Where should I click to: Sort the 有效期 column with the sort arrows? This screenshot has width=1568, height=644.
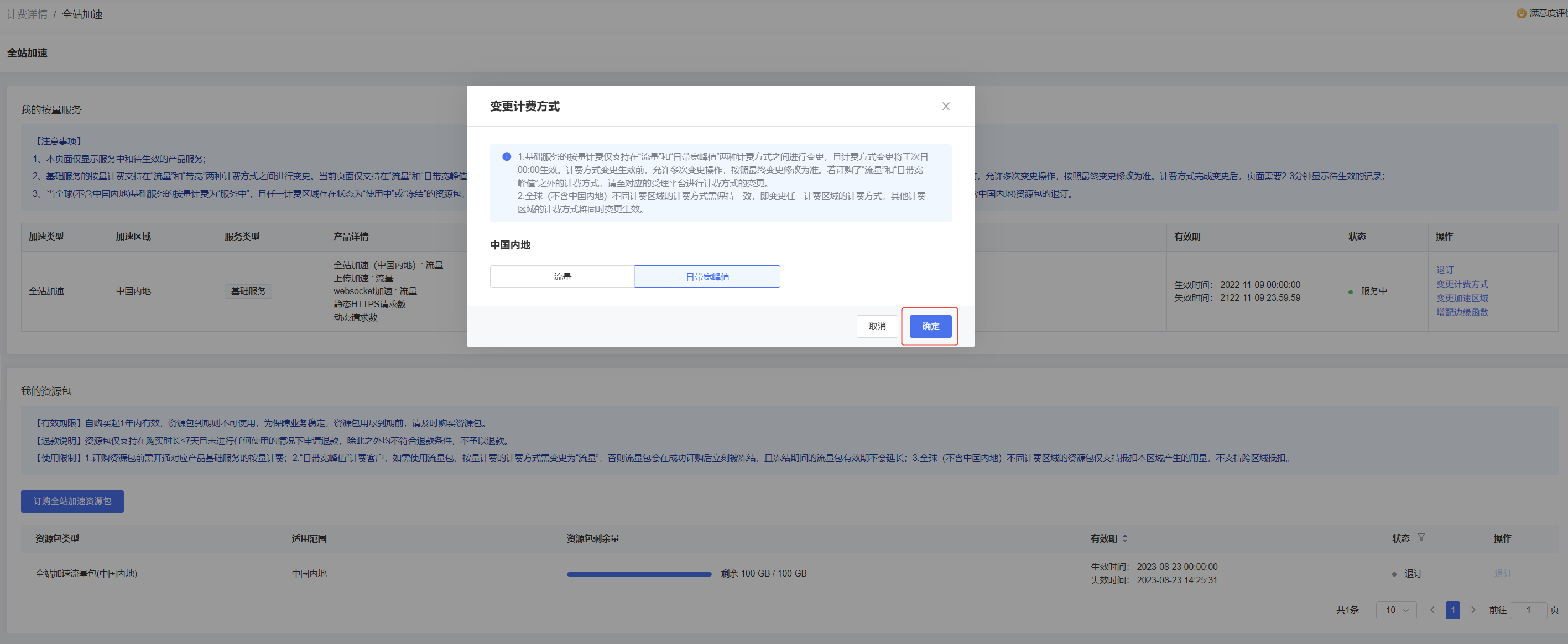[x=1126, y=537]
